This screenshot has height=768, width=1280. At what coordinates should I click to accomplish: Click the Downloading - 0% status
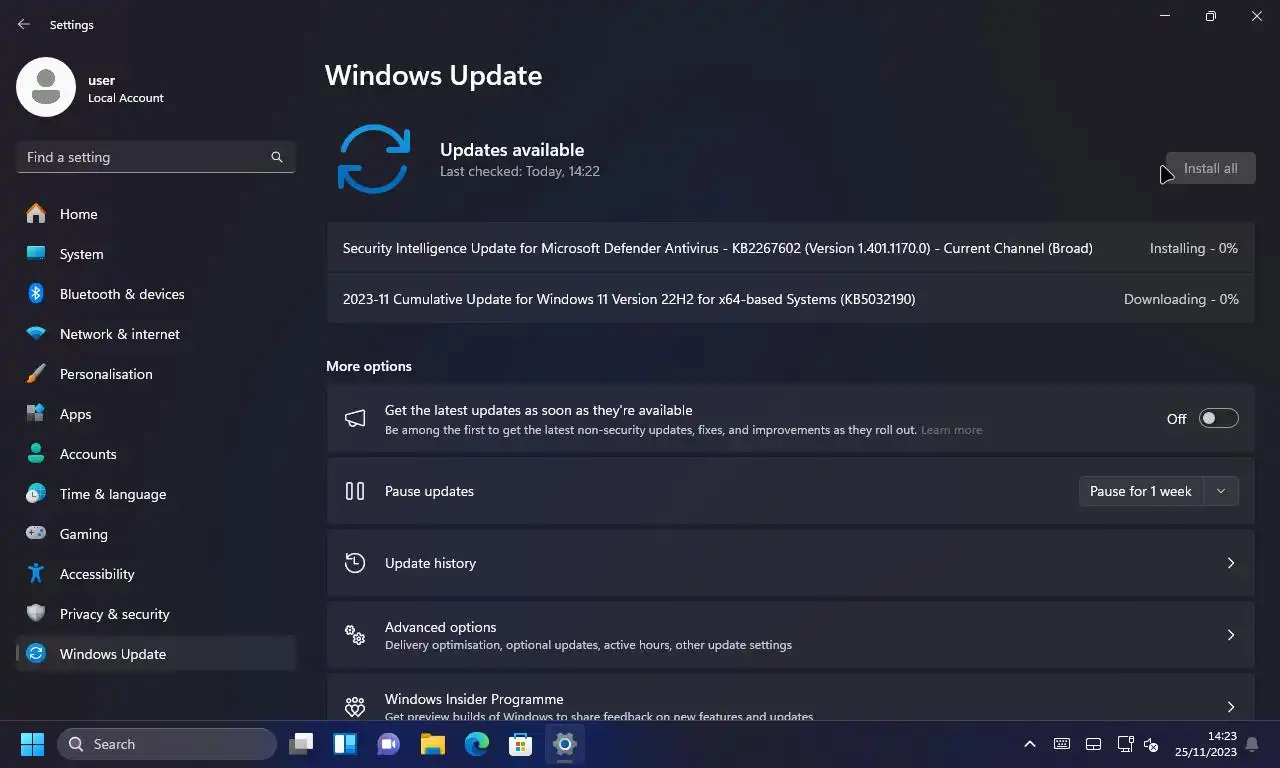coord(1181,299)
